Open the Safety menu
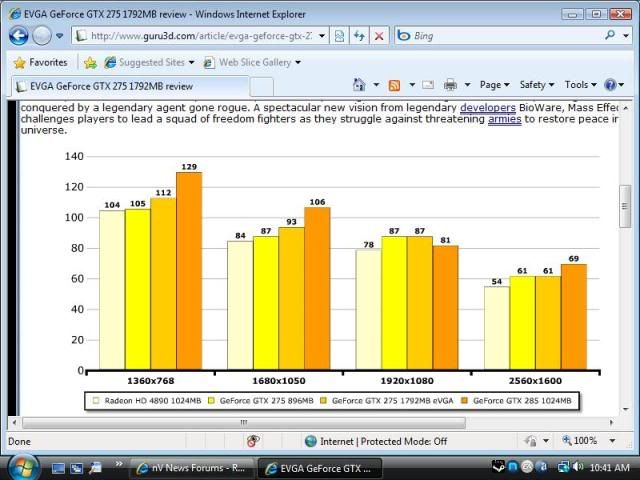The image size is (640, 480). click(x=537, y=85)
